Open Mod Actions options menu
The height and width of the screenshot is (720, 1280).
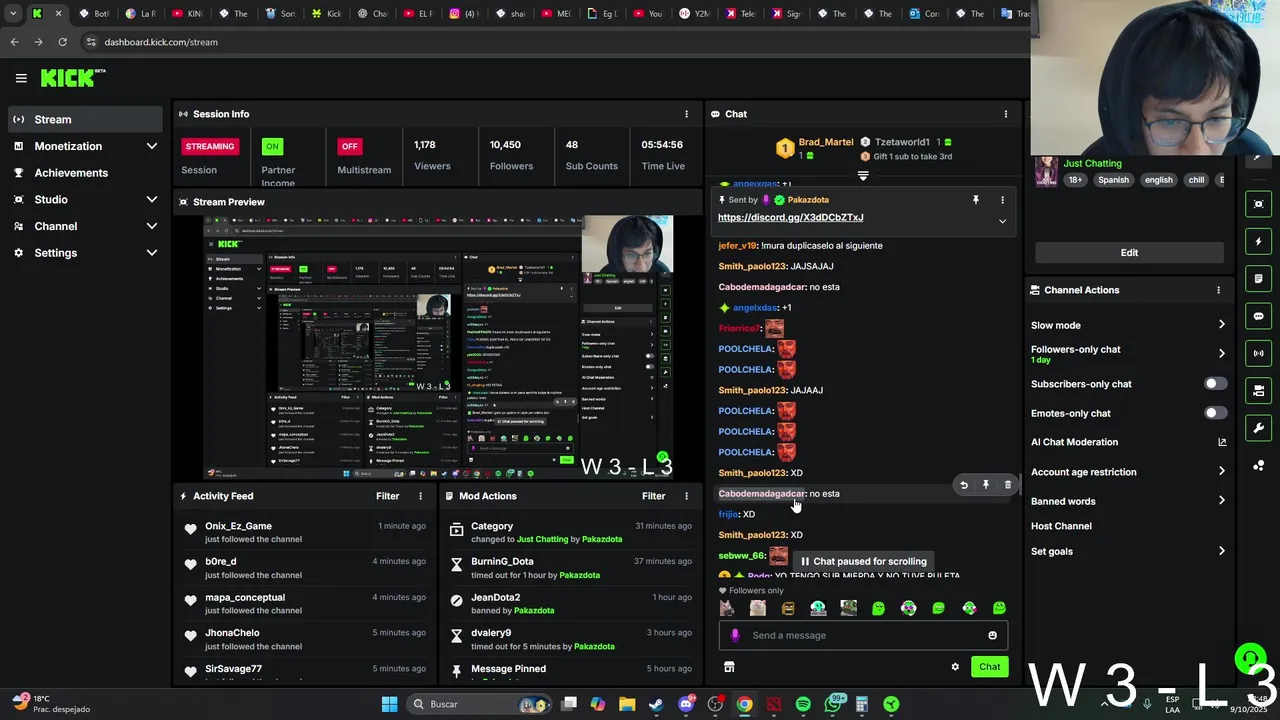coord(686,496)
